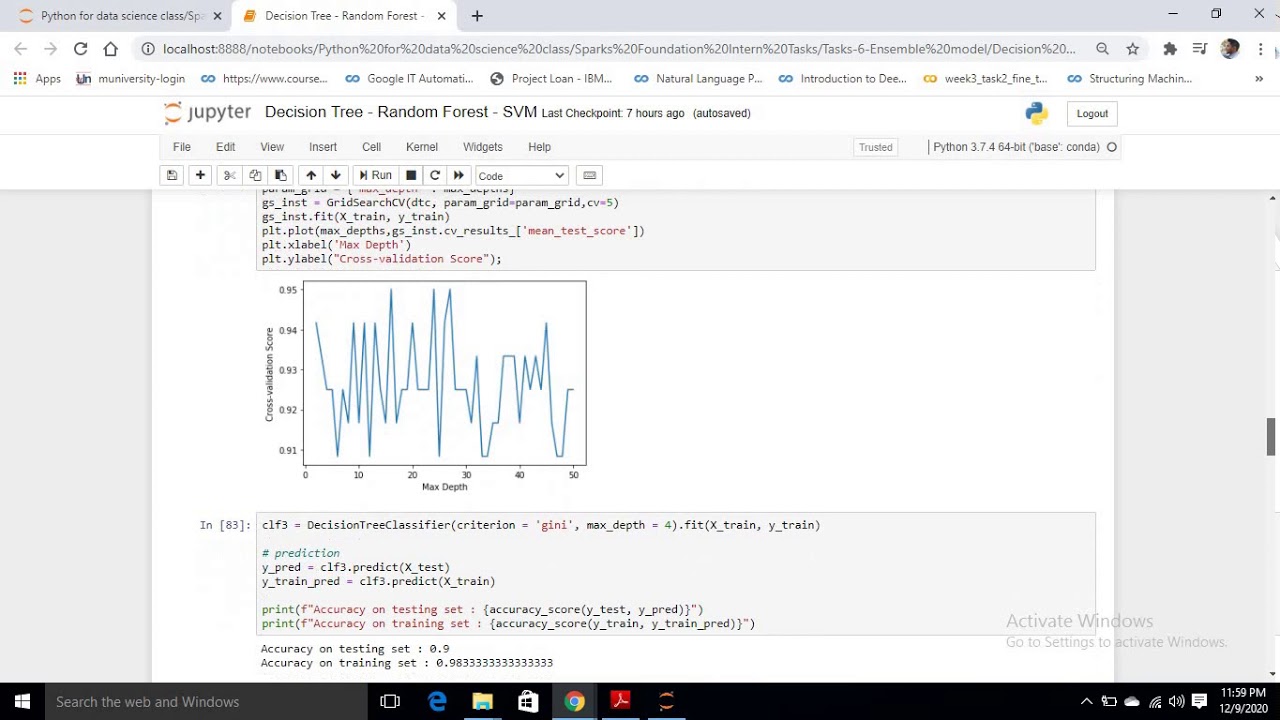
Task: Move selected cell up with the arrow
Action: pos(311,175)
